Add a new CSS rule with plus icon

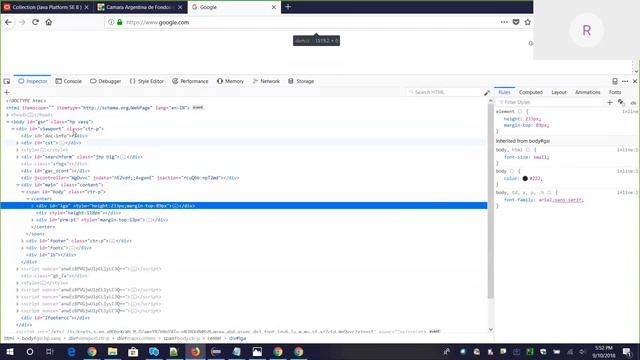610,102
